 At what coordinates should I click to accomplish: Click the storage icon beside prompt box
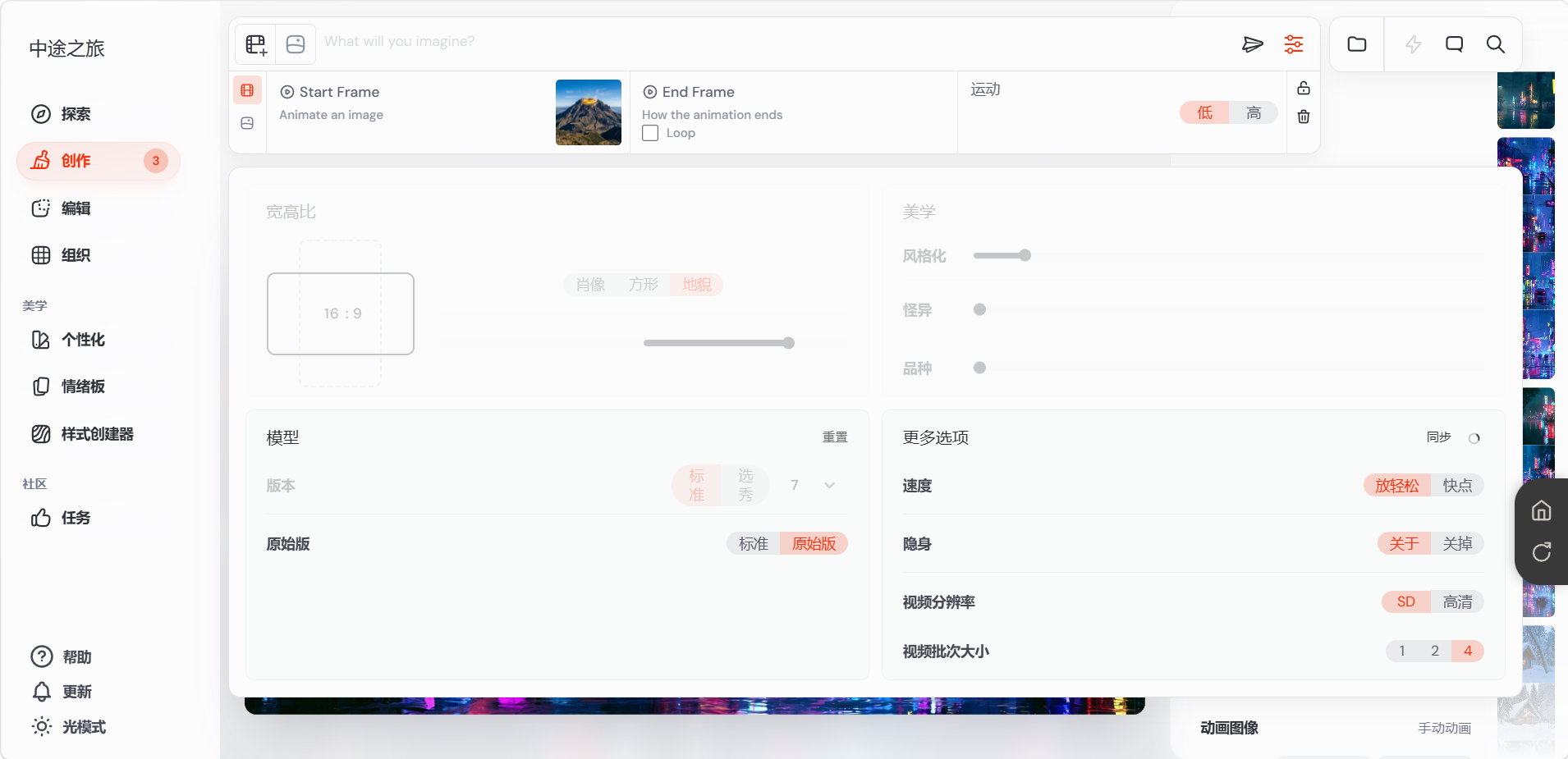pyautogui.click(x=296, y=44)
